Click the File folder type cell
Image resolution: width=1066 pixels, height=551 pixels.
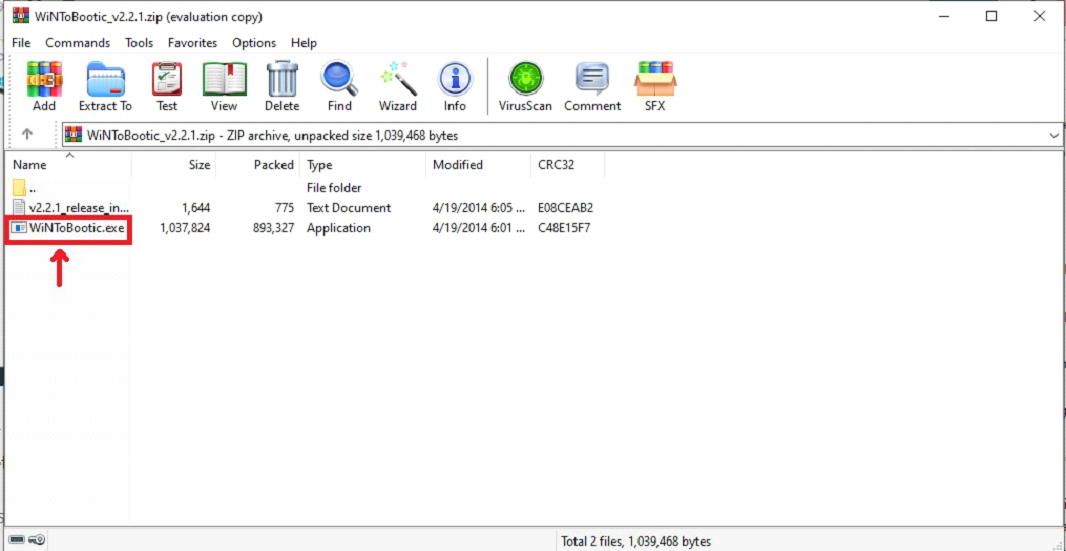click(334, 187)
